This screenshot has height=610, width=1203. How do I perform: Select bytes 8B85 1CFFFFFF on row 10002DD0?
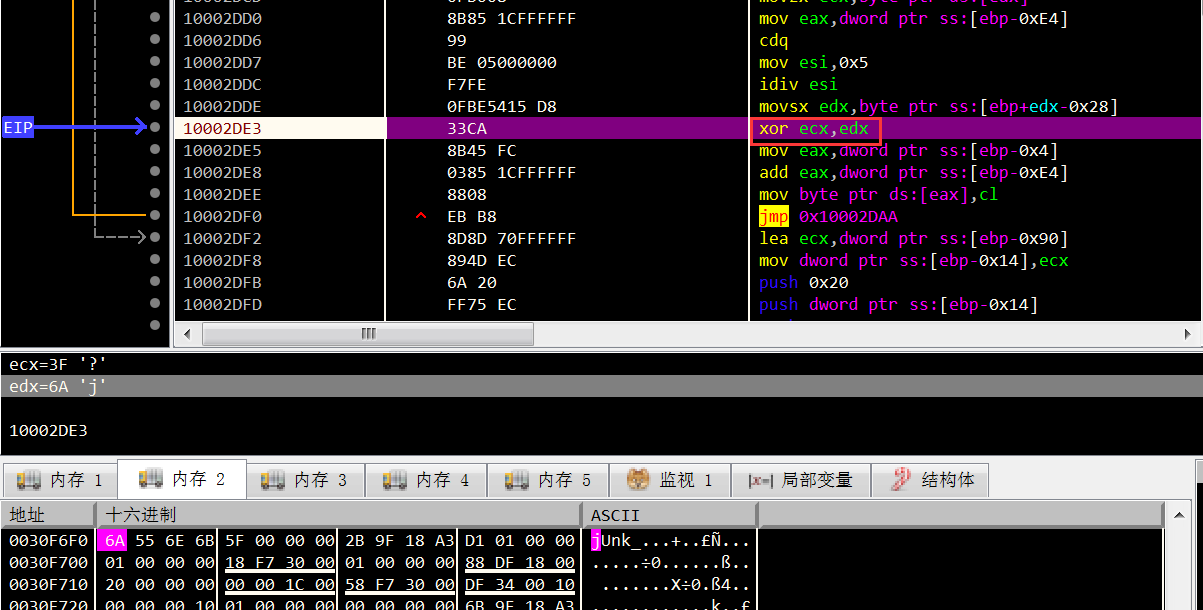[512, 18]
